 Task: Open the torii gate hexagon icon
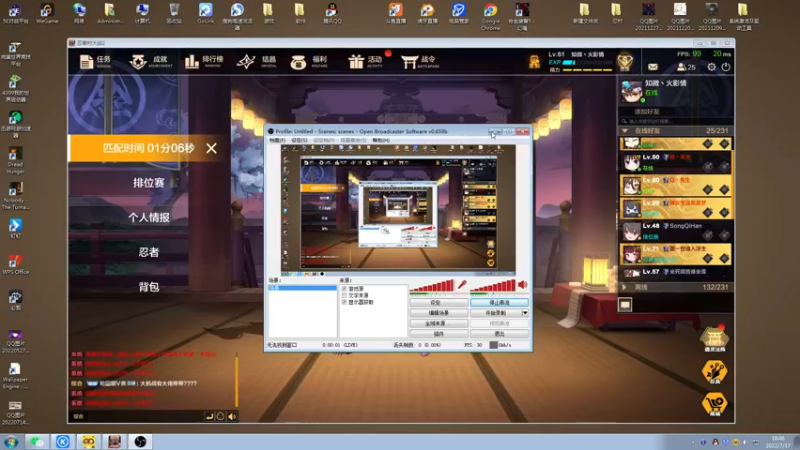point(714,339)
